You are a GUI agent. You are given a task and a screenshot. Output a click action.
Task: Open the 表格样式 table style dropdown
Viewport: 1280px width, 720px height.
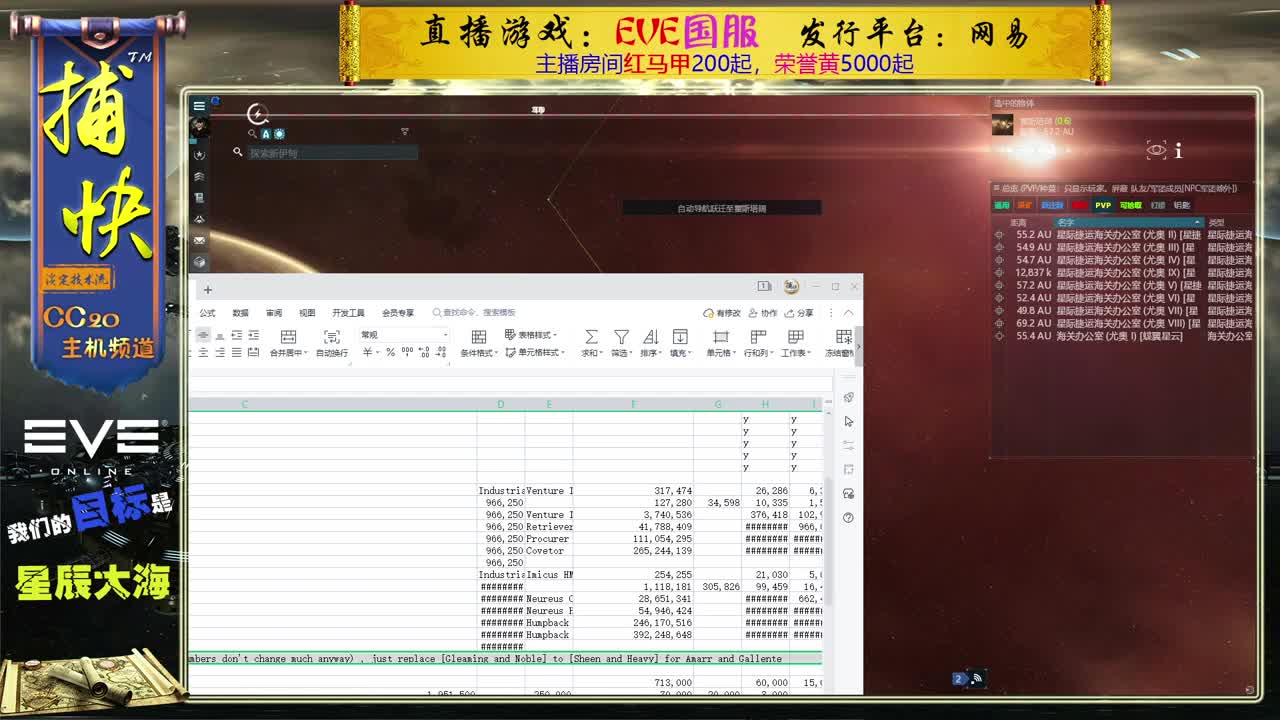click(x=531, y=335)
